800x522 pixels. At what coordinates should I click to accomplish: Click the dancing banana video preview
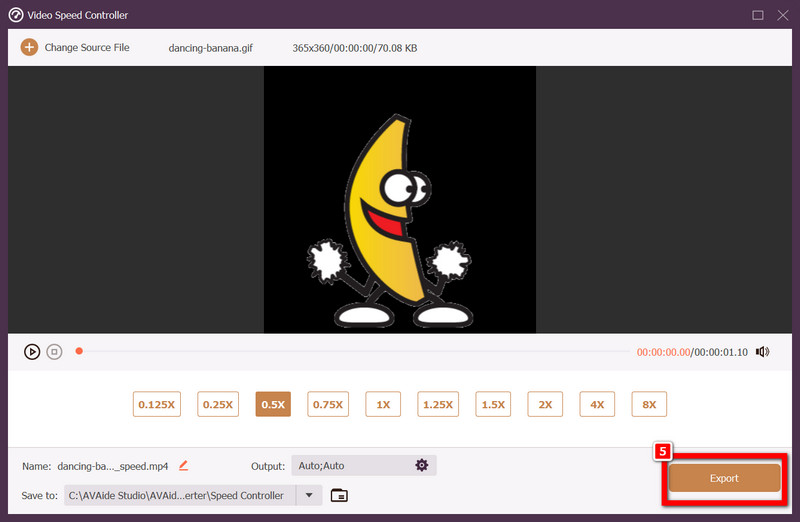(x=400, y=200)
